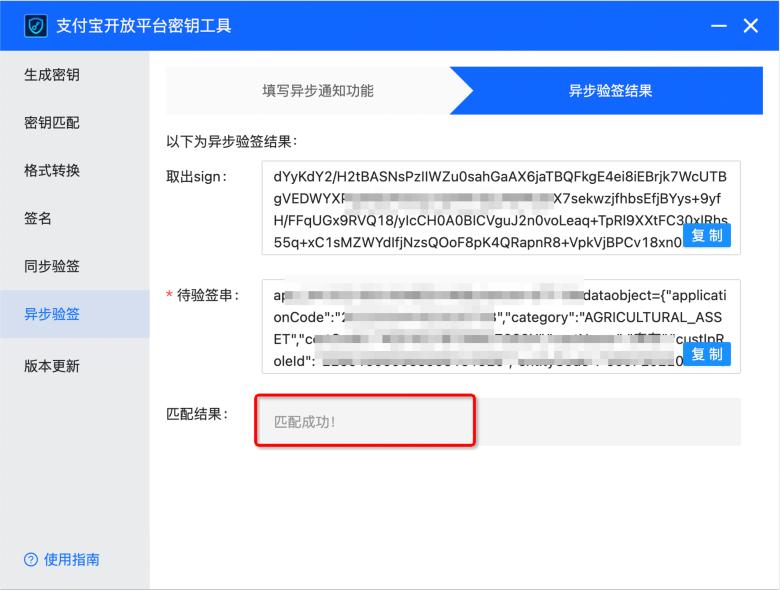
Task: Click inside the 取出sign text box
Action: click(x=501, y=207)
